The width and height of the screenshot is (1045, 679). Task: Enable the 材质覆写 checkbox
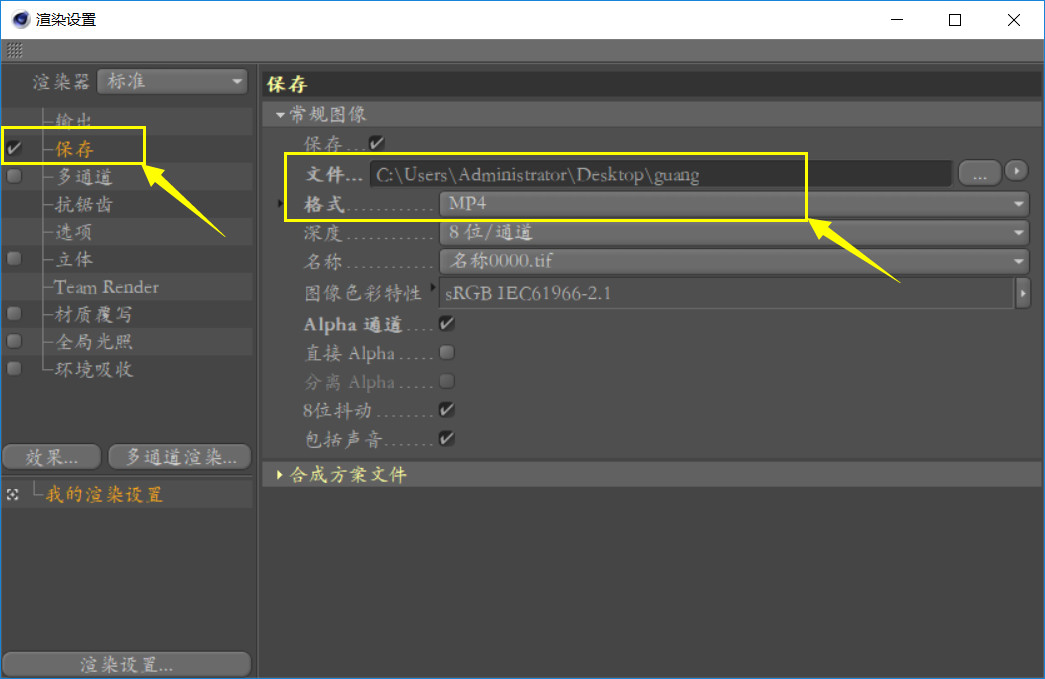coord(14,313)
